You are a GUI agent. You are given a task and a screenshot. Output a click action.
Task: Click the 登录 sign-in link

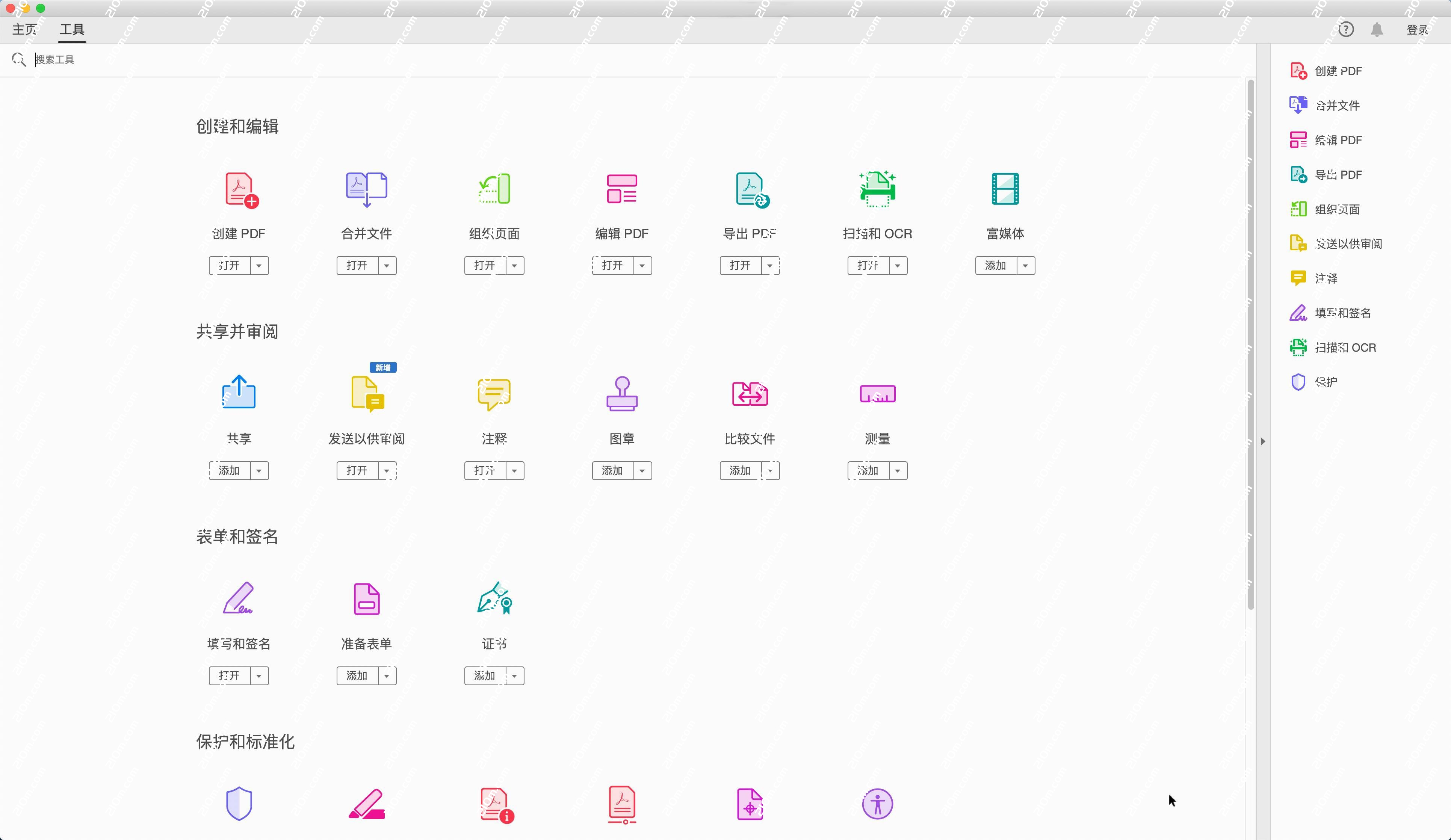1417,29
